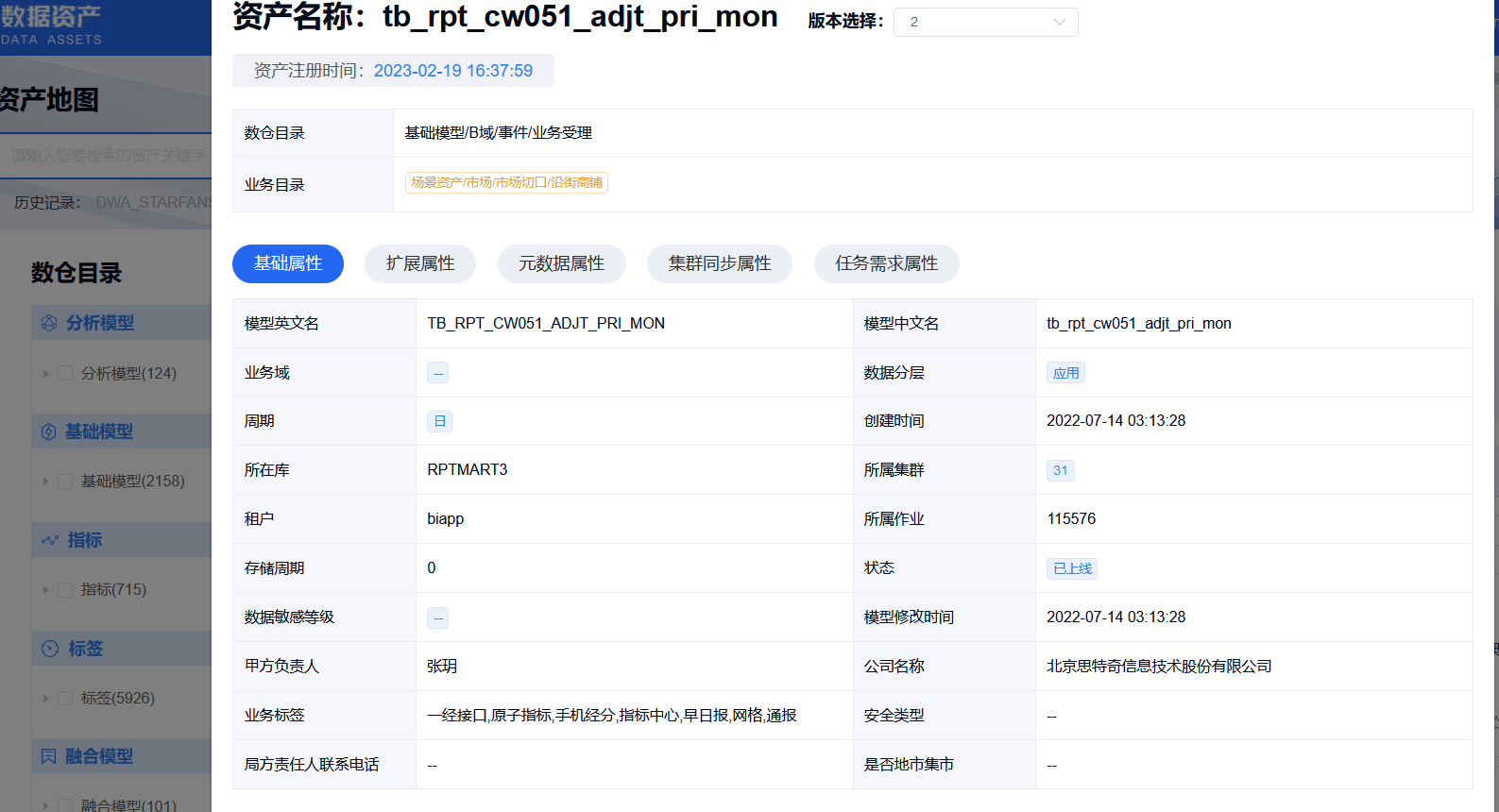Image resolution: width=1499 pixels, height=812 pixels.
Task: Click the 标签 section header
Action: (x=121, y=649)
